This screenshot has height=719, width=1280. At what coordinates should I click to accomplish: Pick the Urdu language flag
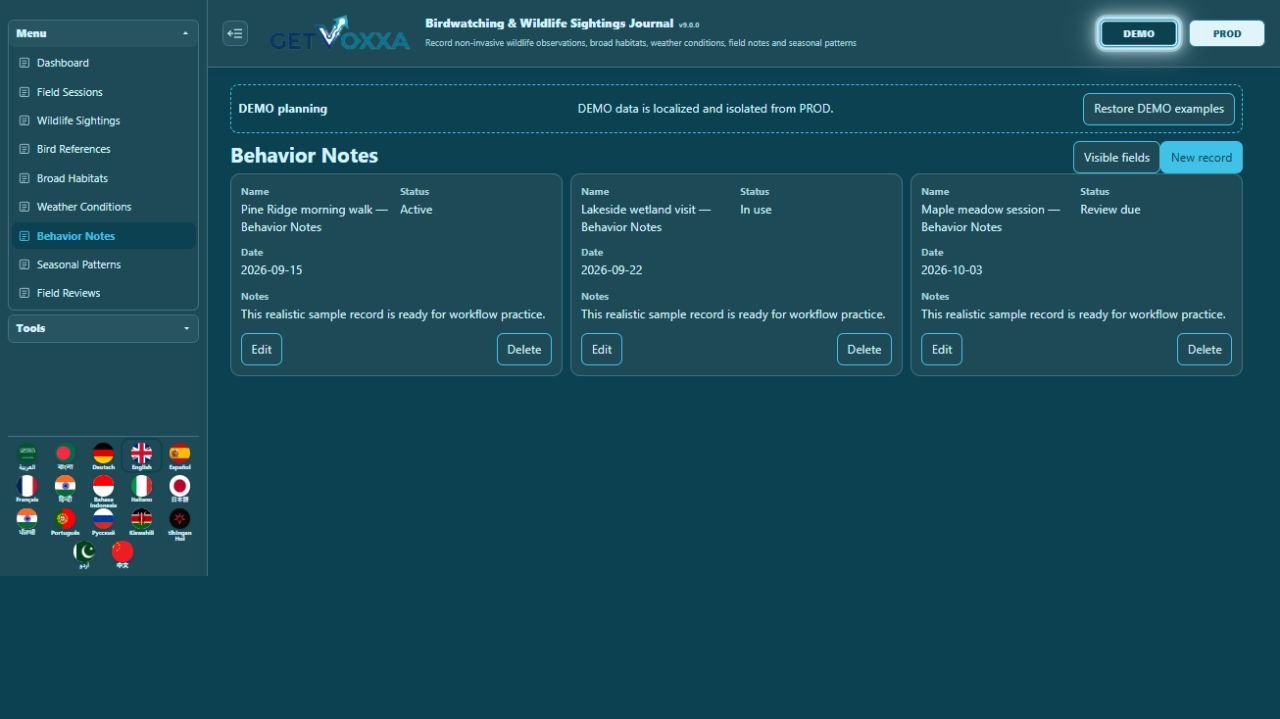pos(84,554)
